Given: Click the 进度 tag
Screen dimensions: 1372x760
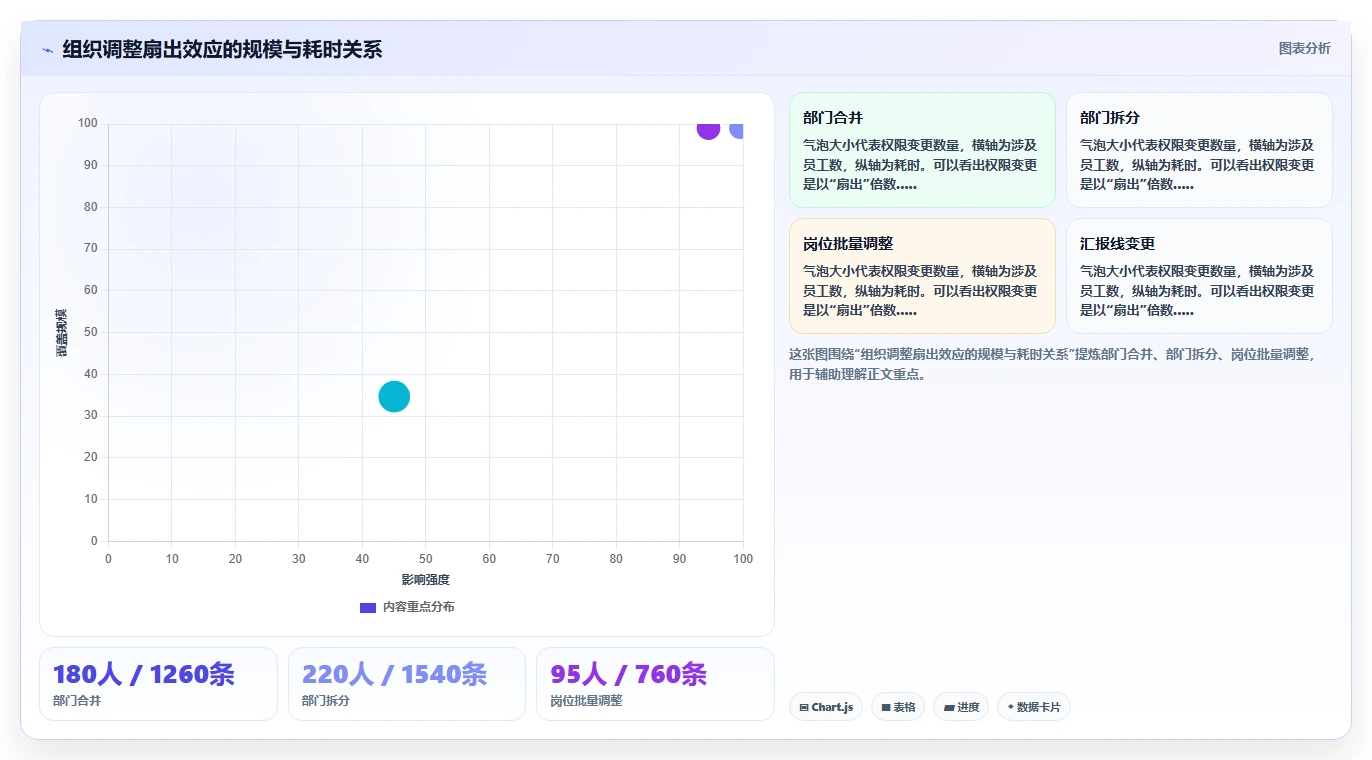Looking at the screenshot, I should click(x=961, y=707).
